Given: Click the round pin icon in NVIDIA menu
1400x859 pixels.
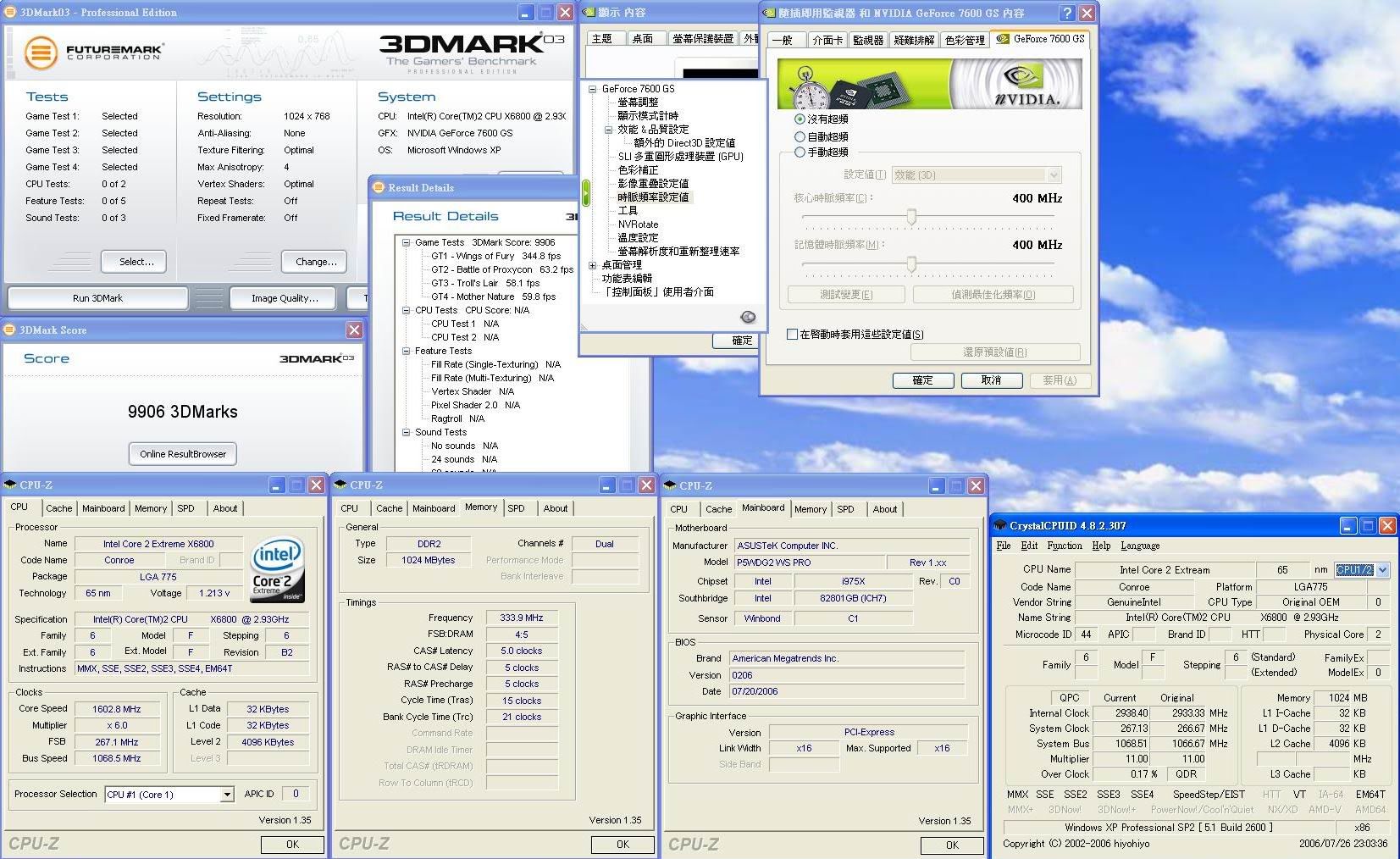Looking at the screenshot, I should [x=748, y=317].
